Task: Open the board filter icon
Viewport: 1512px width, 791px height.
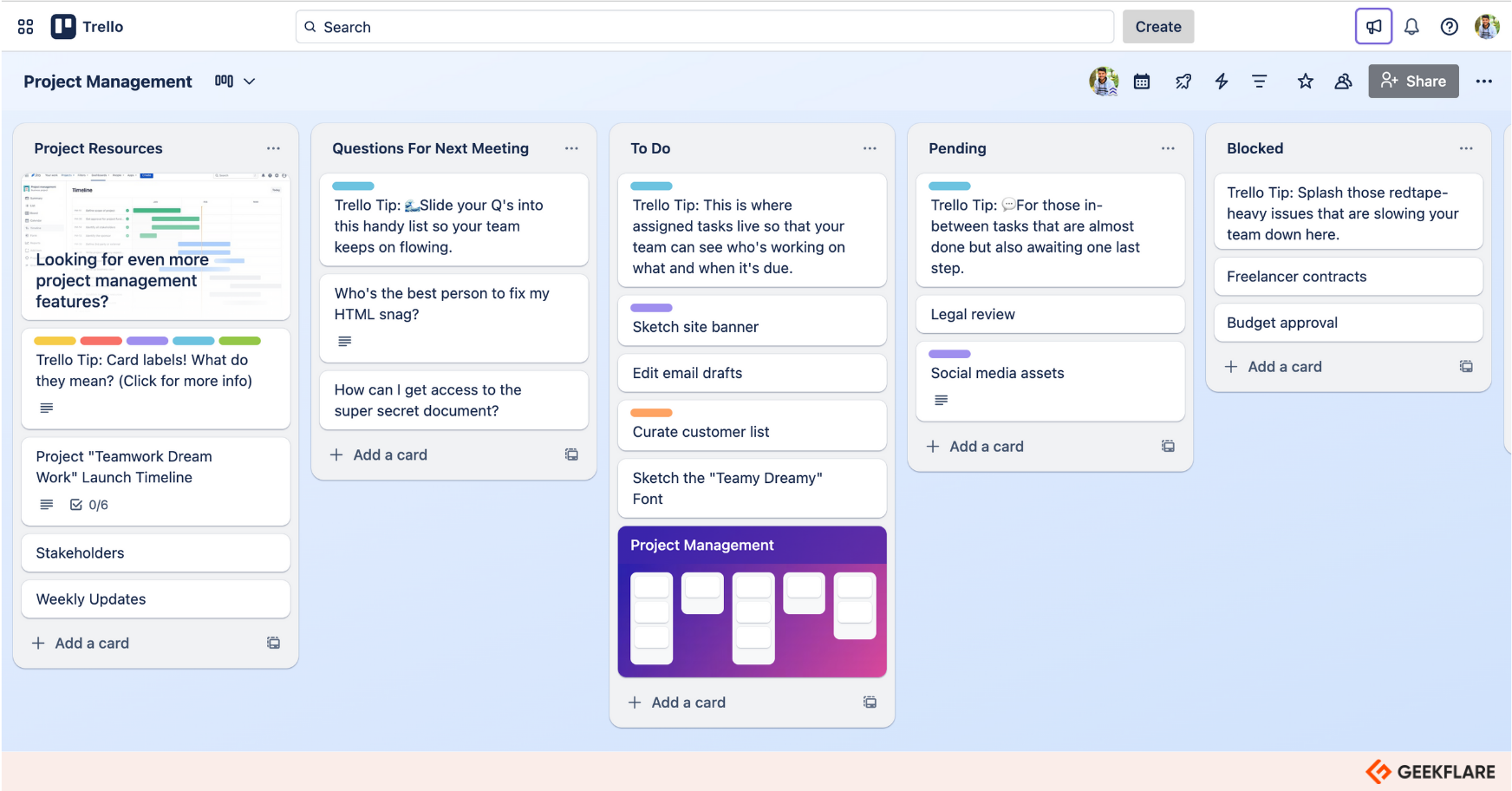Action: [x=1260, y=82]
